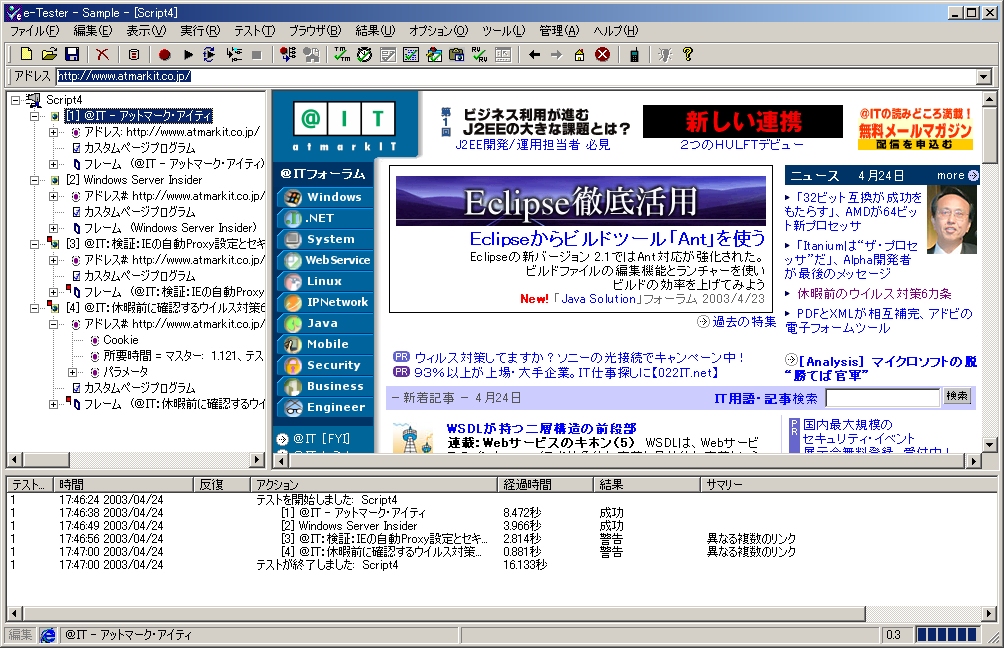Click the Rv checkmark test icon
Image resolution: width=1004 pixels, height=648 pixels.
(x=480, y=54)
